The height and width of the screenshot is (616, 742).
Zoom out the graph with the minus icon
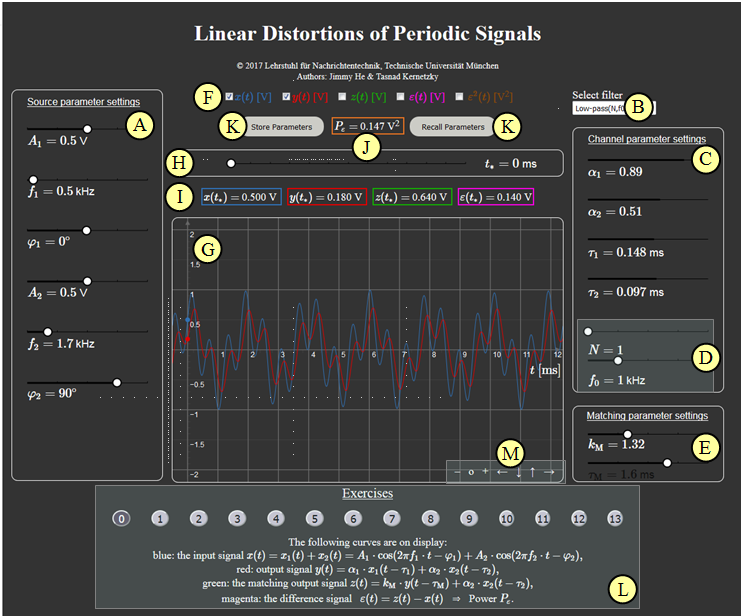pyautogui.click(x=456, y=471)
